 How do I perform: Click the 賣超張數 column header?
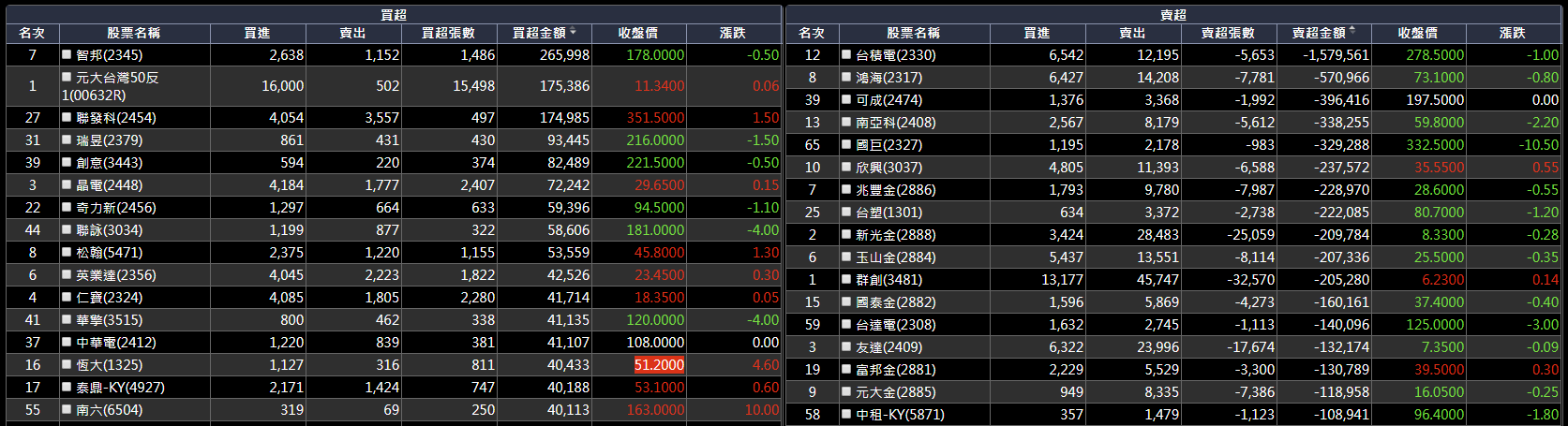coord(1229,33)
